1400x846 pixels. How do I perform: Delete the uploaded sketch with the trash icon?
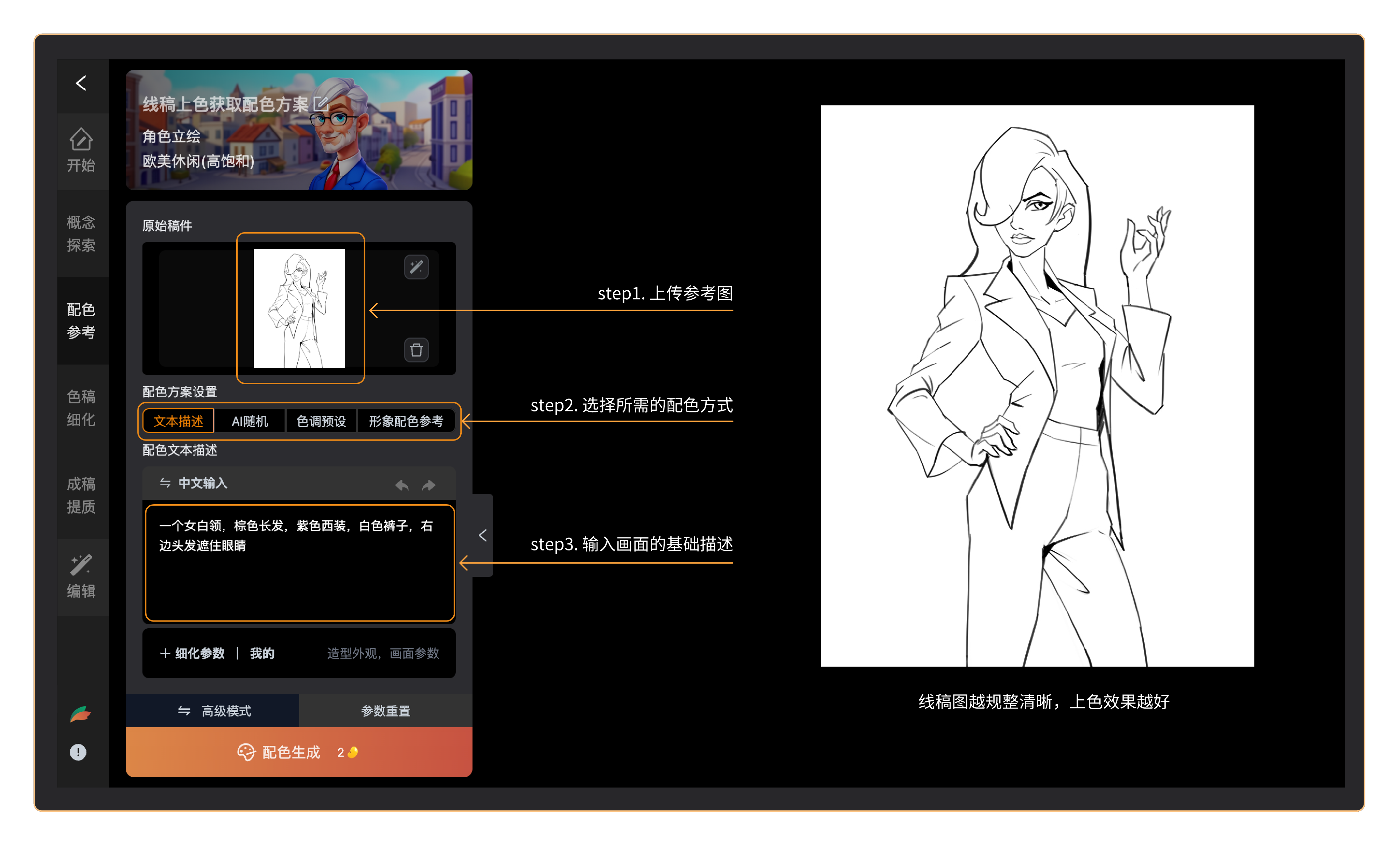click(x=416, y=350)
